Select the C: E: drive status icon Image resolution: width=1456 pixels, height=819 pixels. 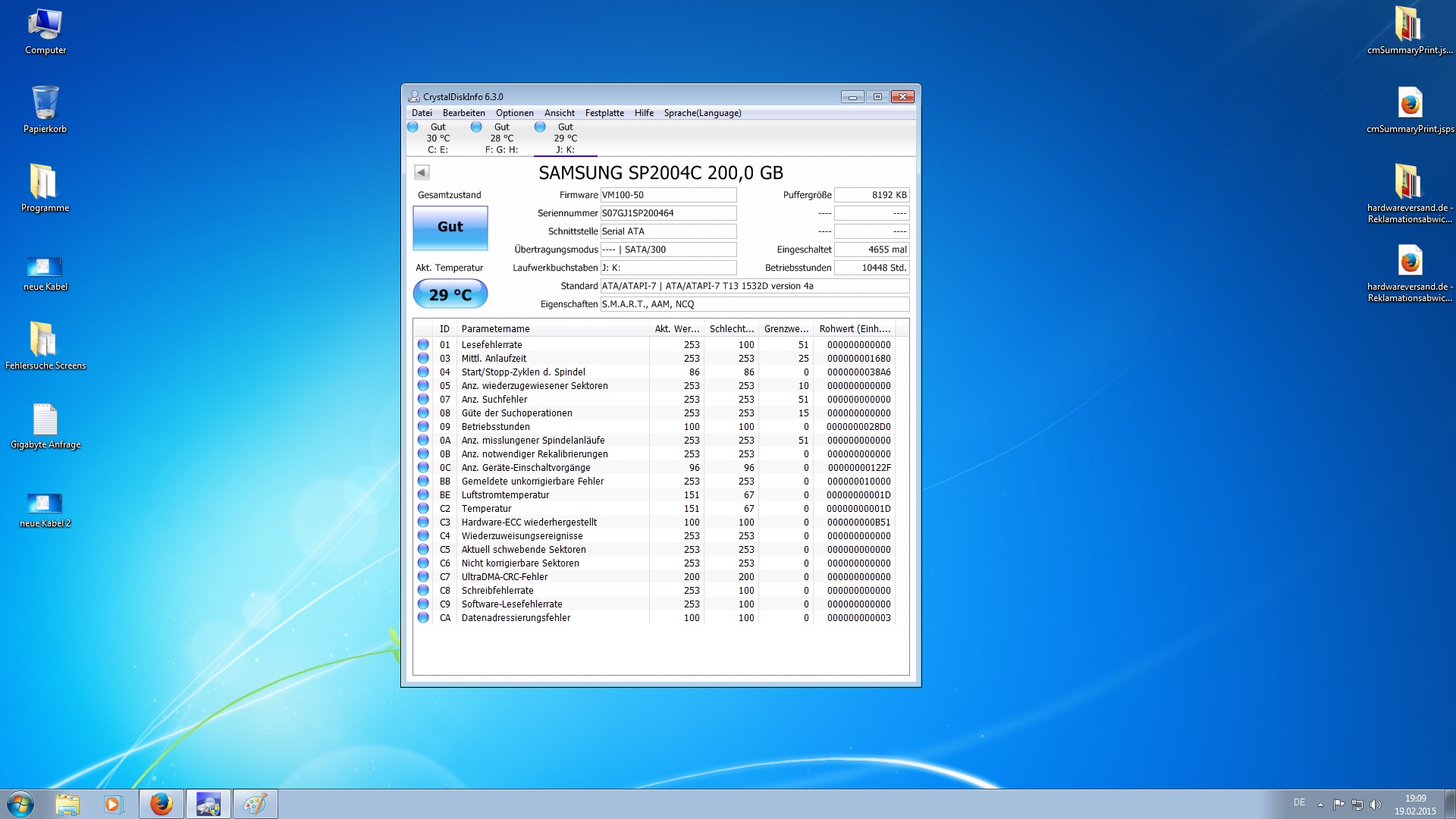coord(413,127)
